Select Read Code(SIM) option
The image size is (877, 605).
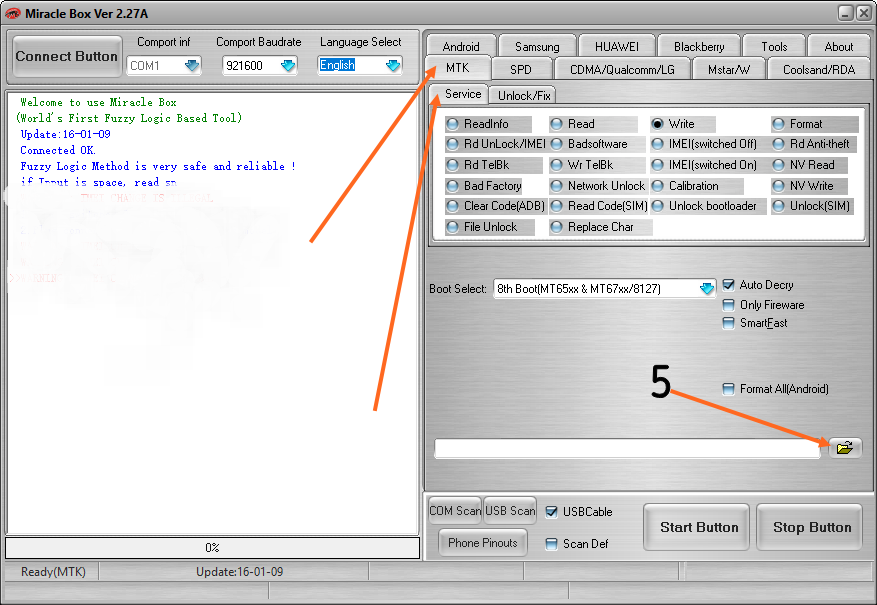tap(599, 206)
